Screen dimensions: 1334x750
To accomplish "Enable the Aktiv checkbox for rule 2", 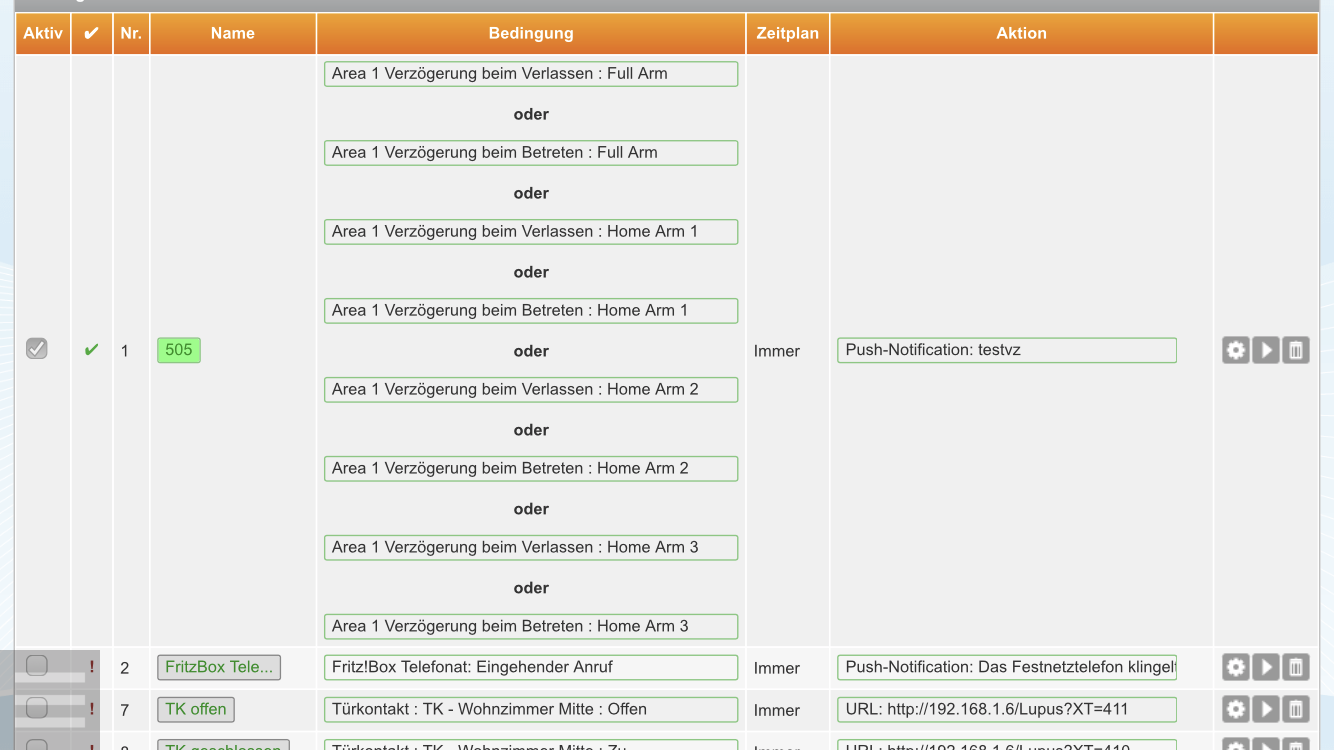I will click(x=37, y=665).
